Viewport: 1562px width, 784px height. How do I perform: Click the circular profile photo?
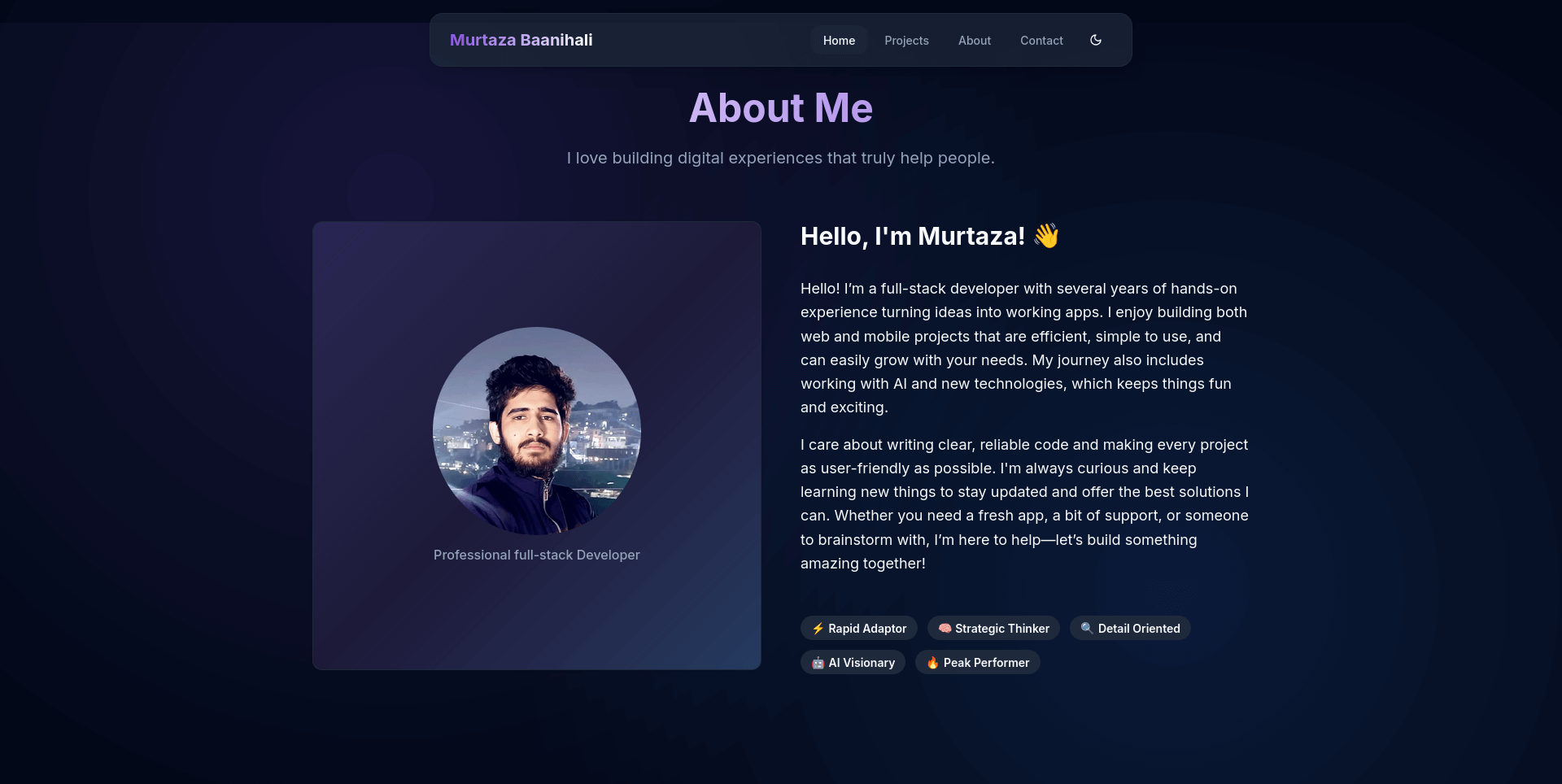[x=537, y=431]
